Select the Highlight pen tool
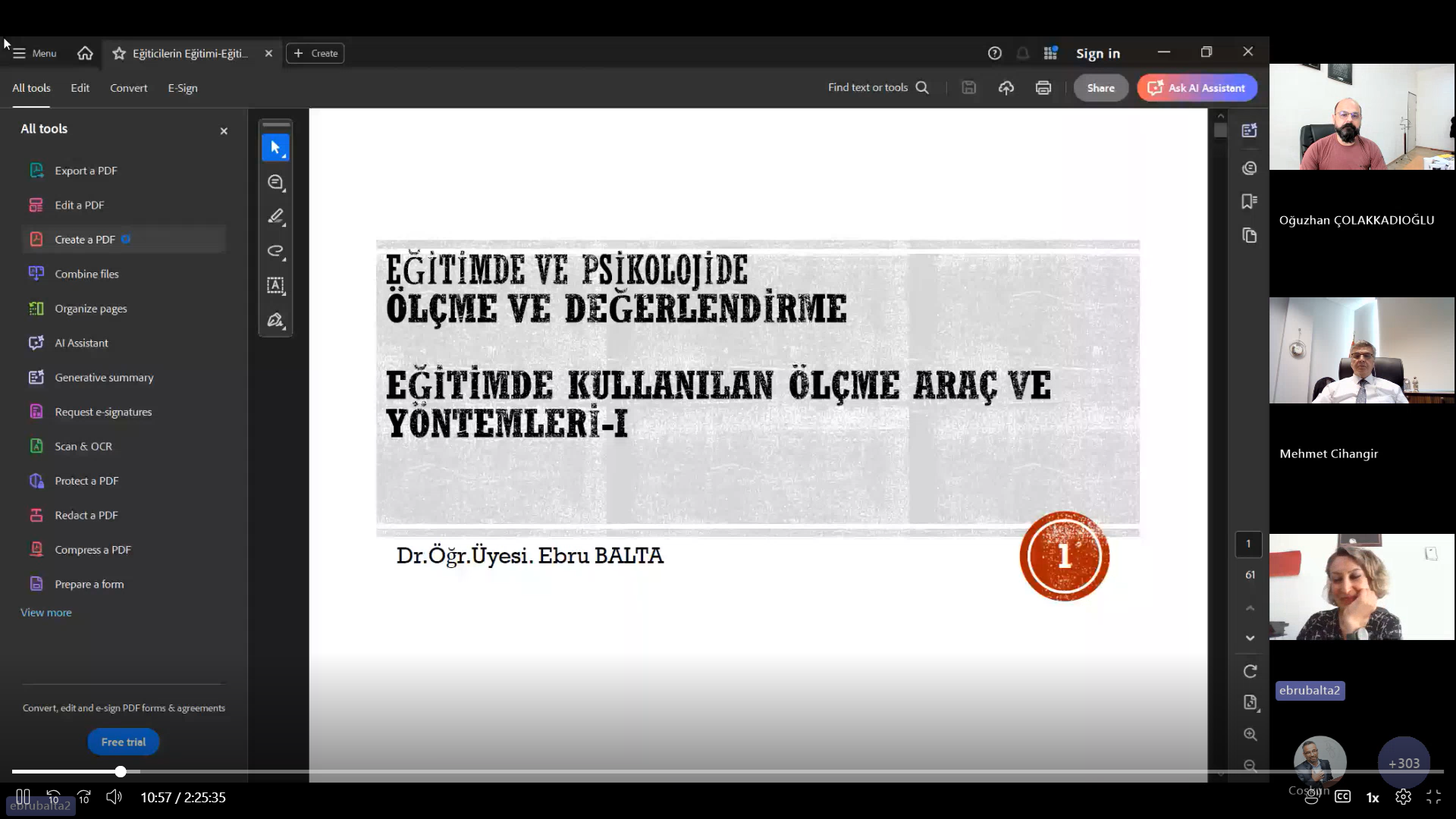 (x=275, y=217)
